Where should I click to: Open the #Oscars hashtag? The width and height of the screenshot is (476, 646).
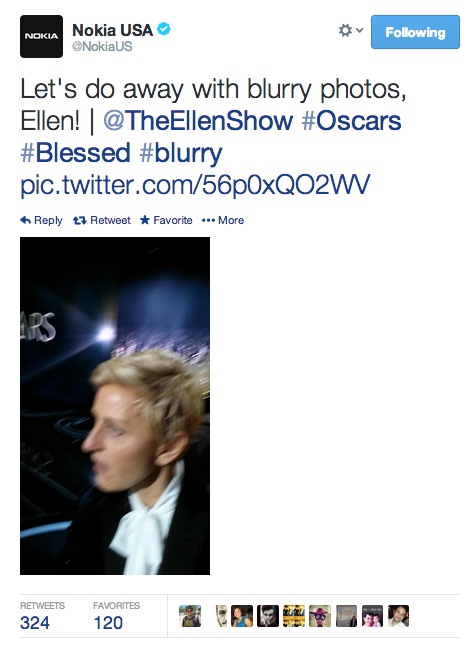click(351, 121)
